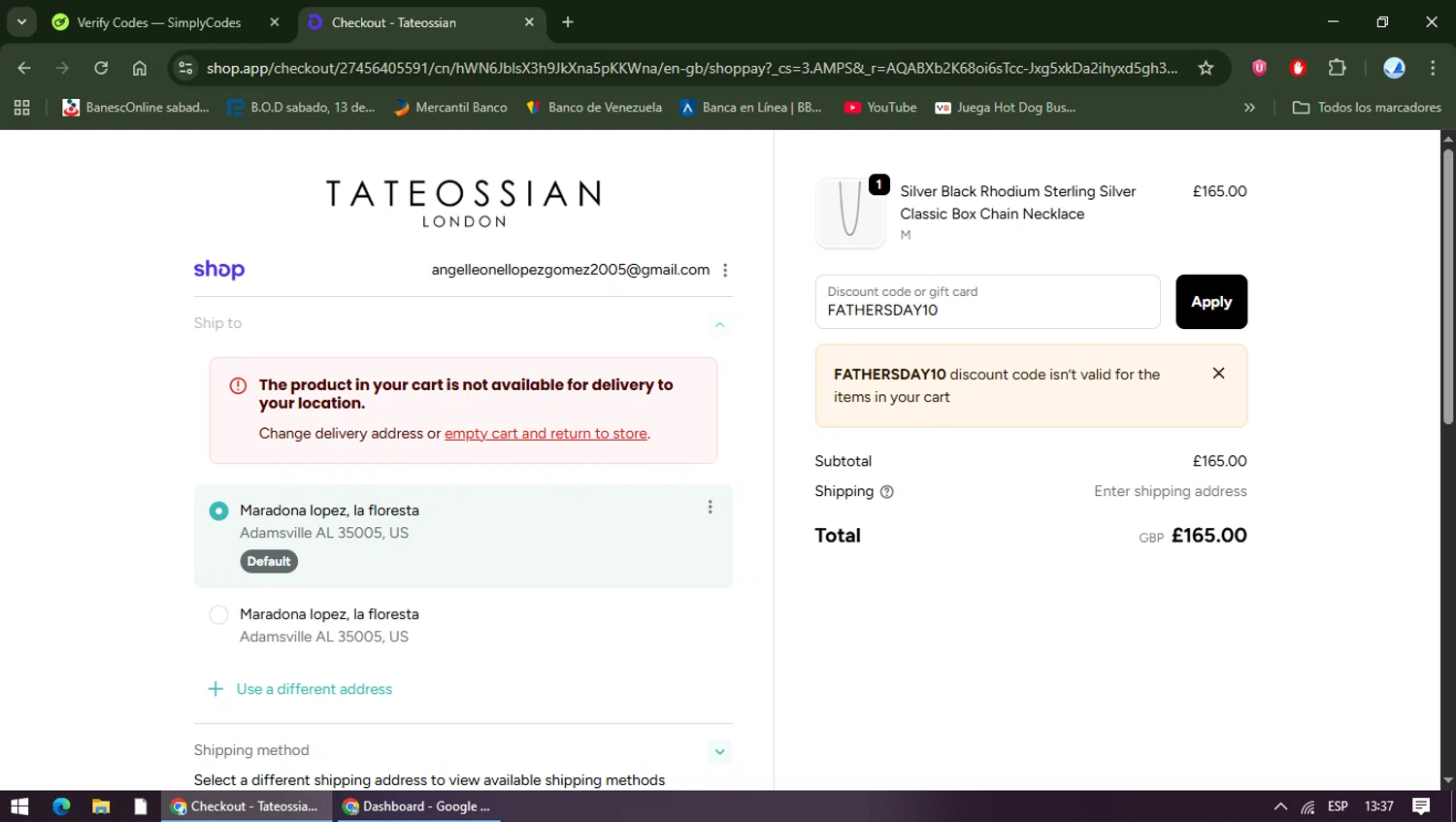Image resolution: width=1456 pixels, height=822 pixels.
Task: Open Banco de Venezuela bookmark
Action: [x=593, y=108]
